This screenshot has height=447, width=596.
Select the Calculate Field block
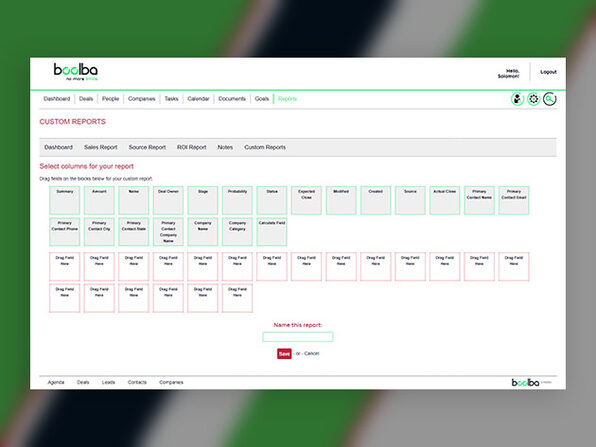(272, 232)
